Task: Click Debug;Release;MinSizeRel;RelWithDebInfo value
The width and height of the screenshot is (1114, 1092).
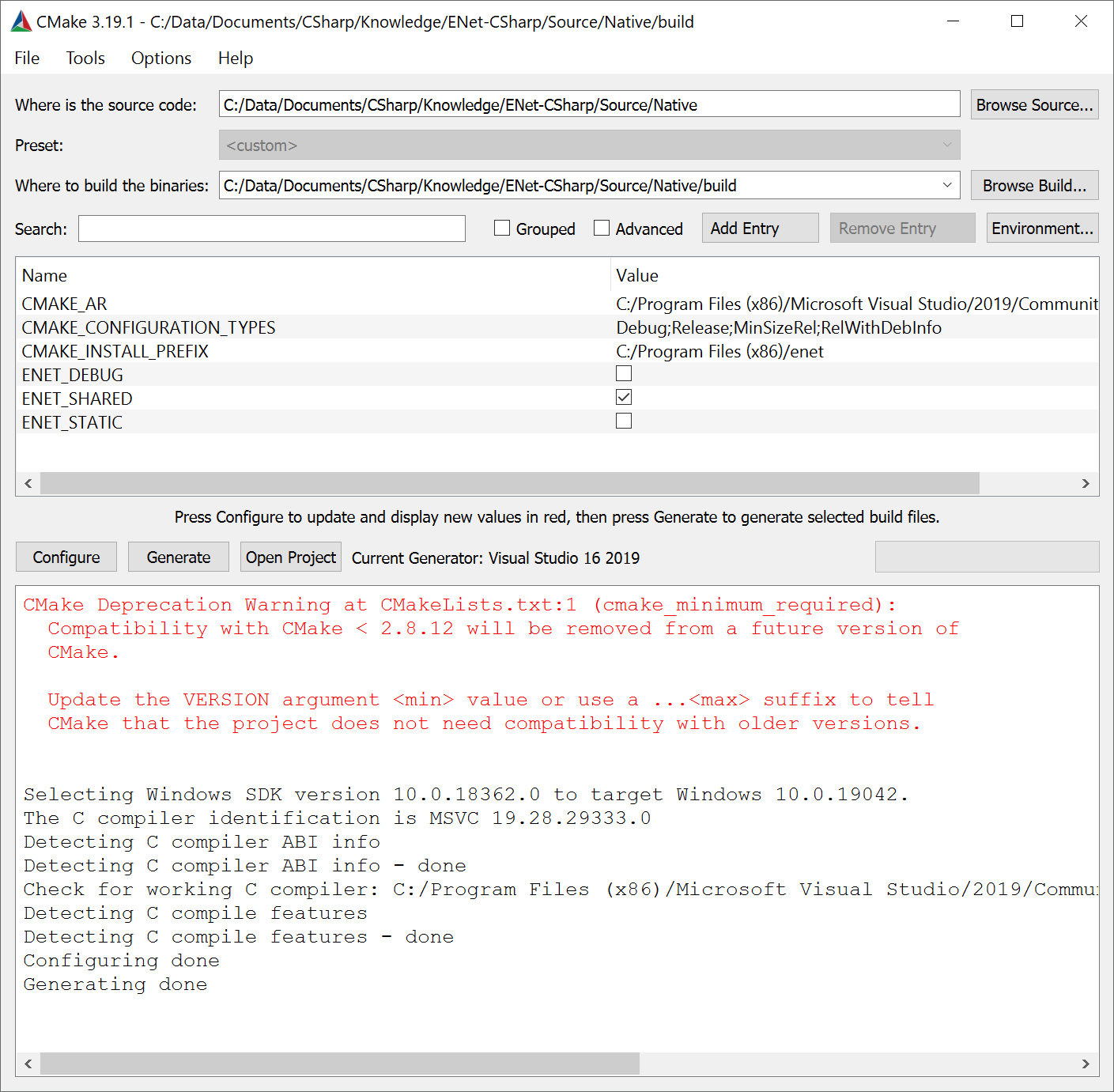Action: click(779, 327)
